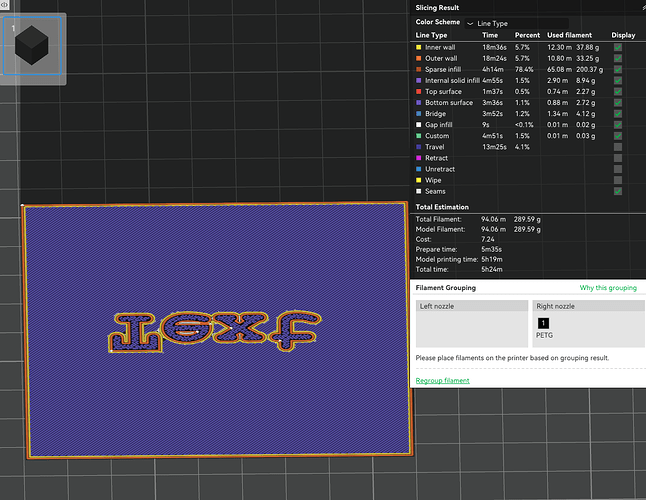Disable the Seams display checkbox
The image size is (646, 500).
click(618, 191)
